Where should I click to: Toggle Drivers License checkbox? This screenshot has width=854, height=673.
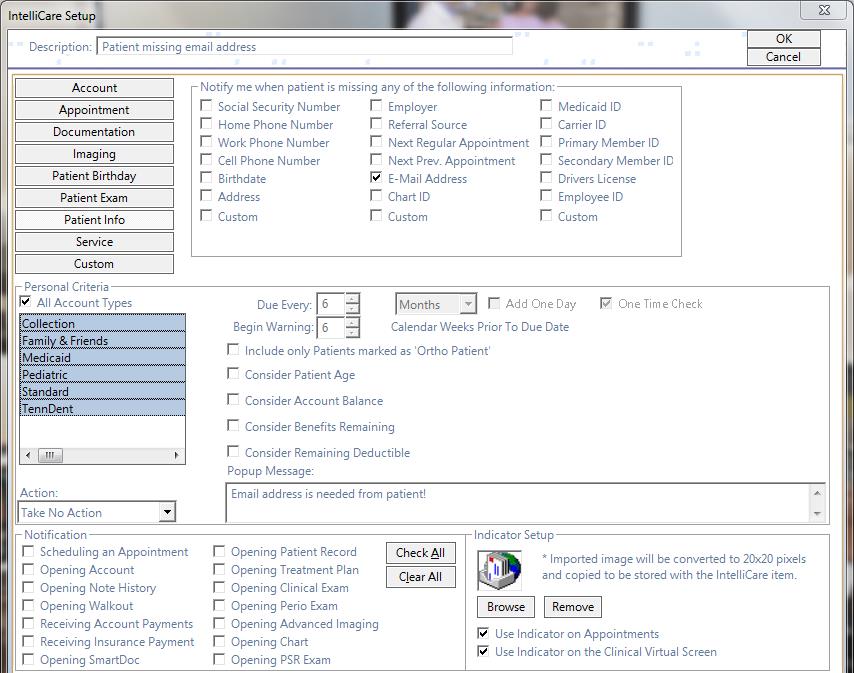[546, 178]
